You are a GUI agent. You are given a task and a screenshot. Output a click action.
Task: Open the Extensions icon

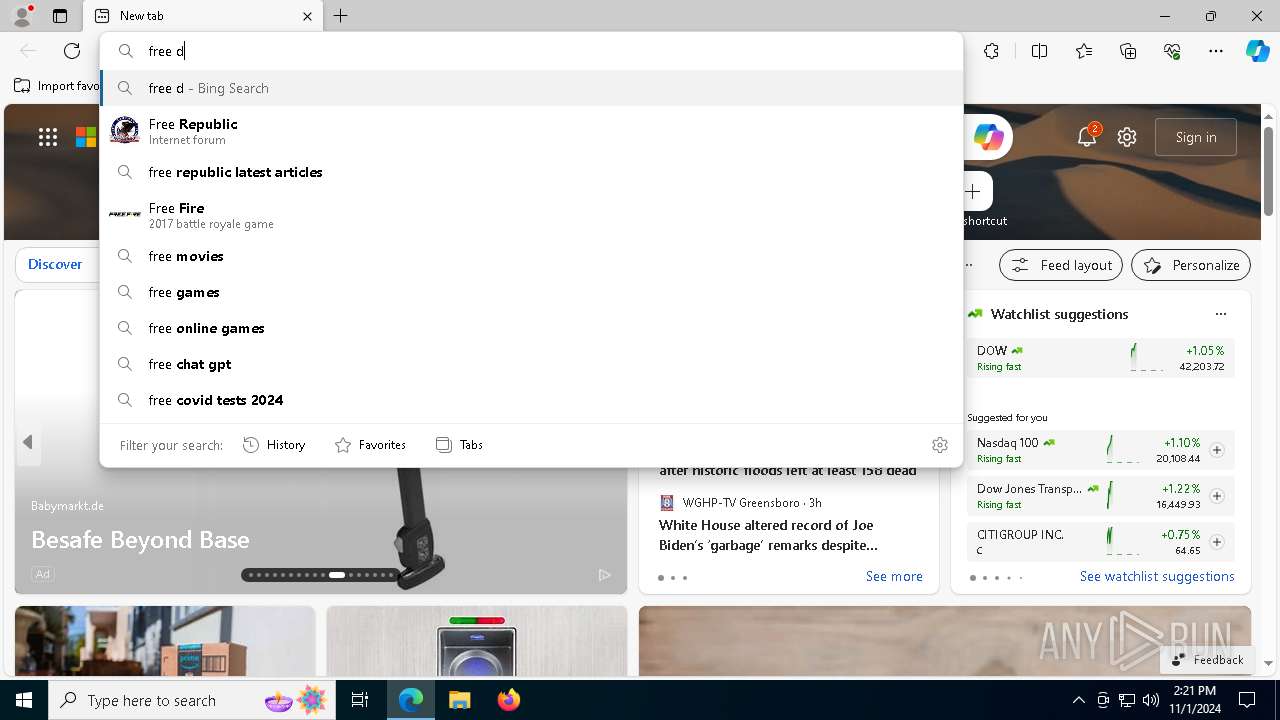(991, 51)
